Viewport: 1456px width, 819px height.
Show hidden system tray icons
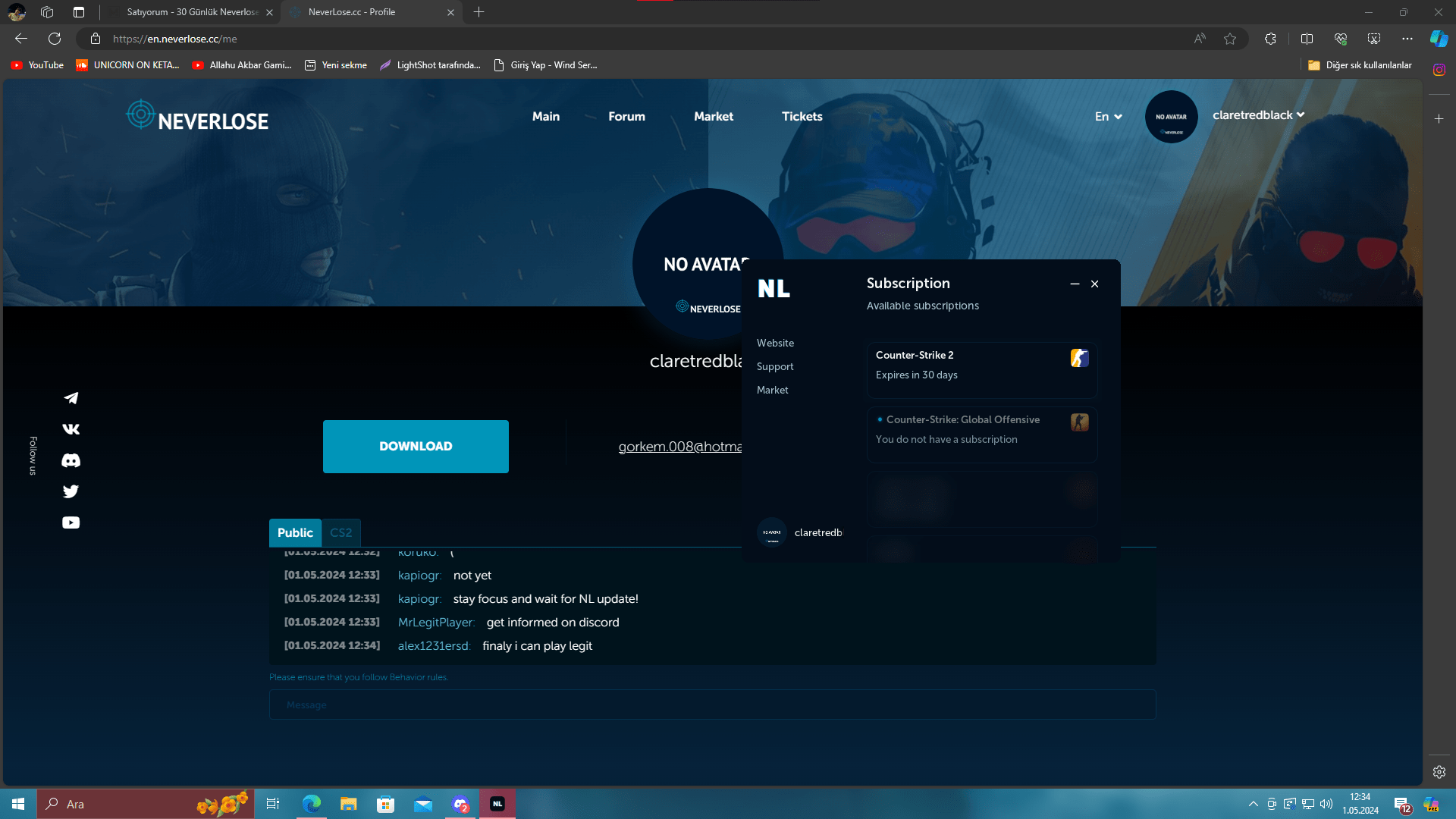click(1253, 804)
